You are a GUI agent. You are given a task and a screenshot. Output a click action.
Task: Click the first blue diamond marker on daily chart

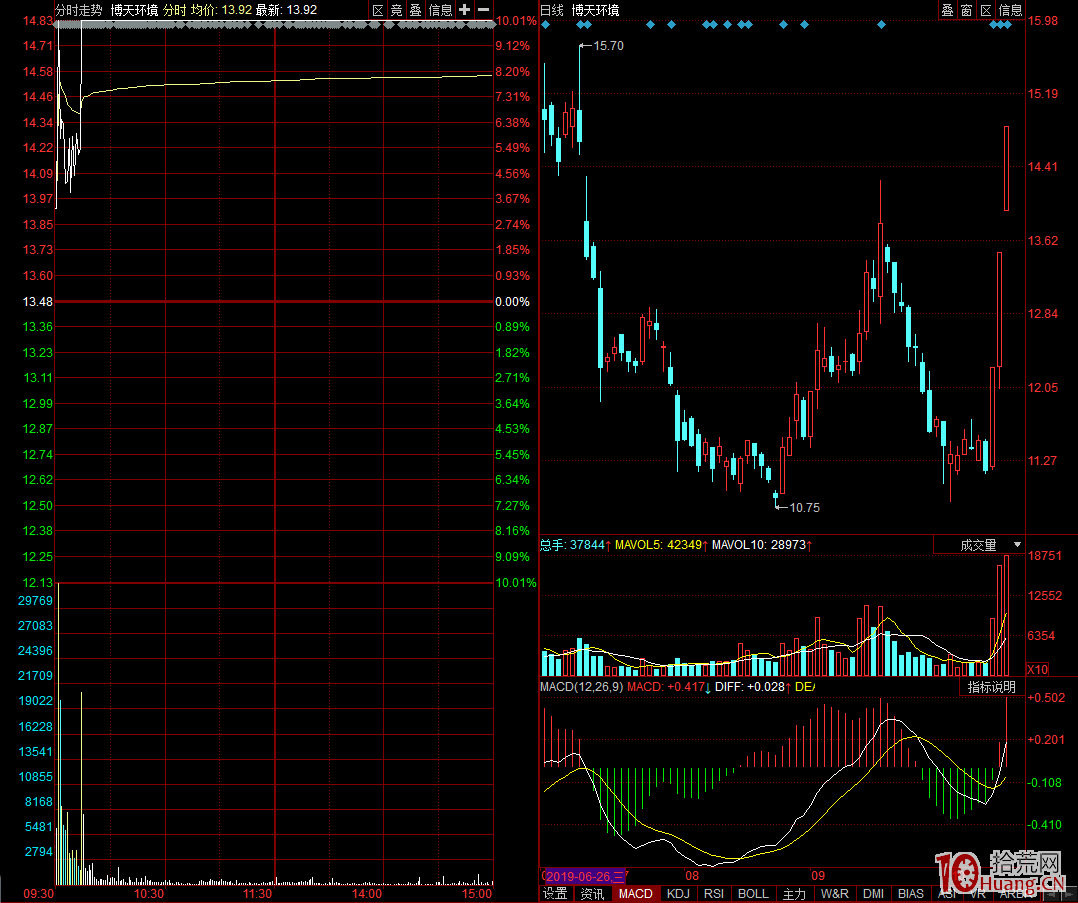click(x=545, y=25)
